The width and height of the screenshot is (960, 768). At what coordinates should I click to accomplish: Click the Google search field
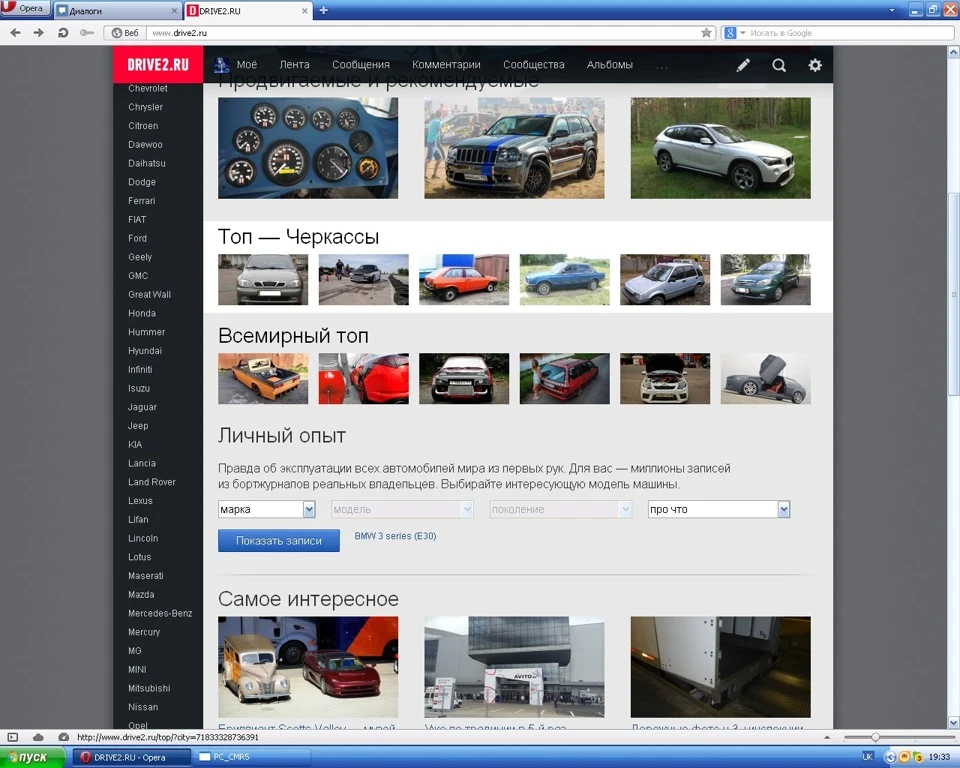pyautogui.click(x=850, y=32)
